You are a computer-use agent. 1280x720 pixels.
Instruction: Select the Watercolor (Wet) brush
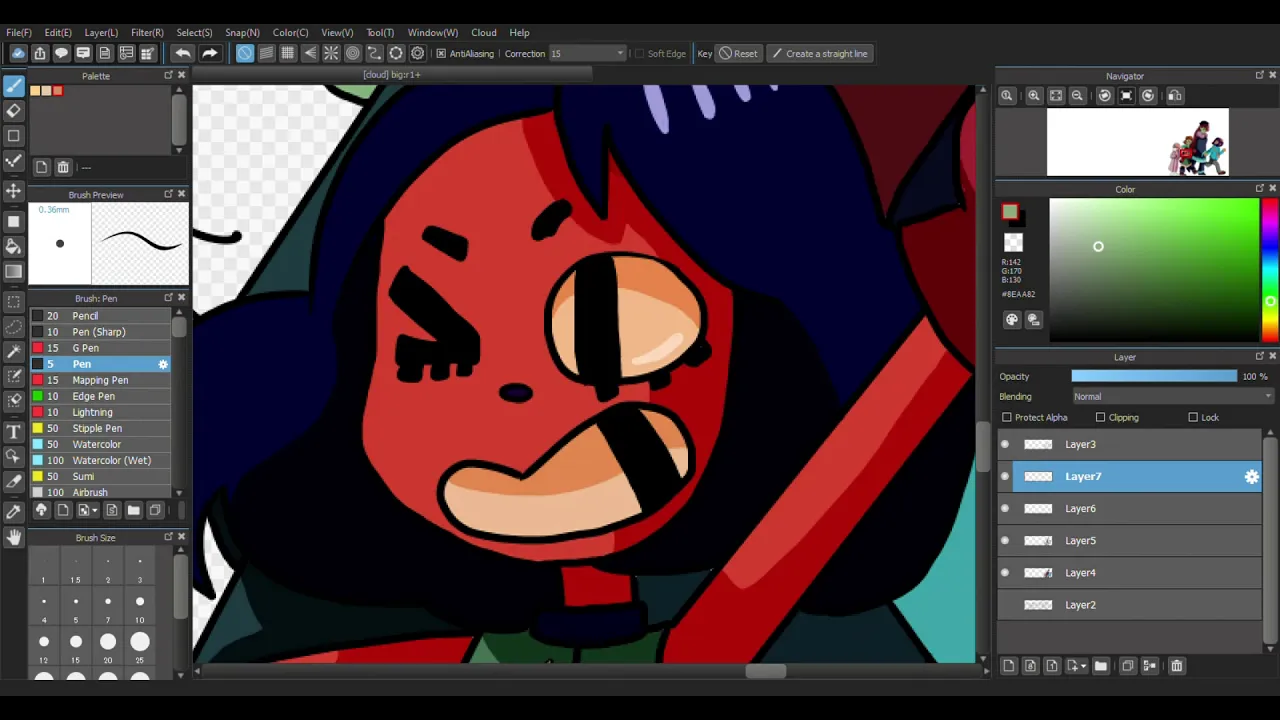[x=100, y=460]
